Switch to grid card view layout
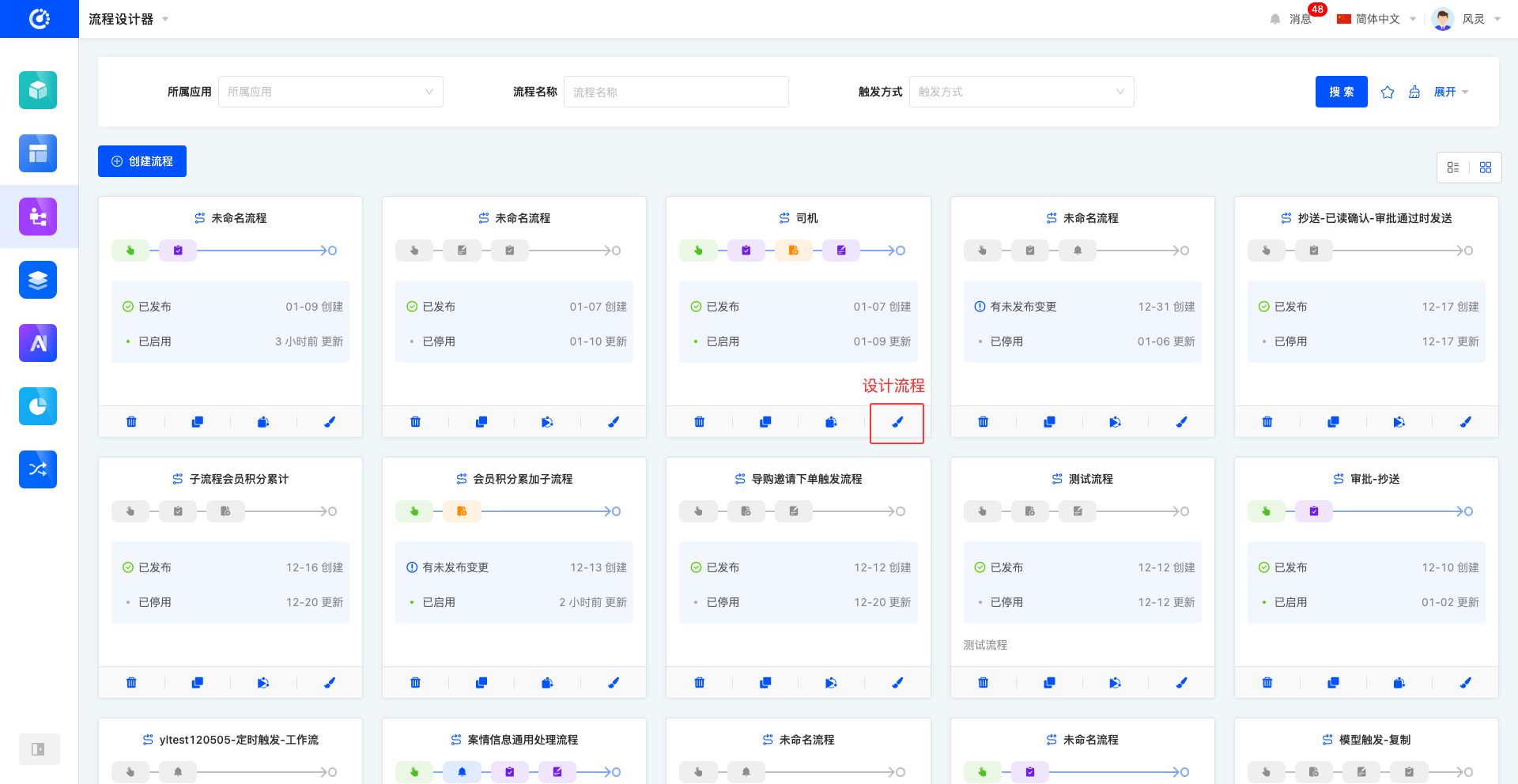Viewport: 1518px width, 784px height. tap(1486, 168)
